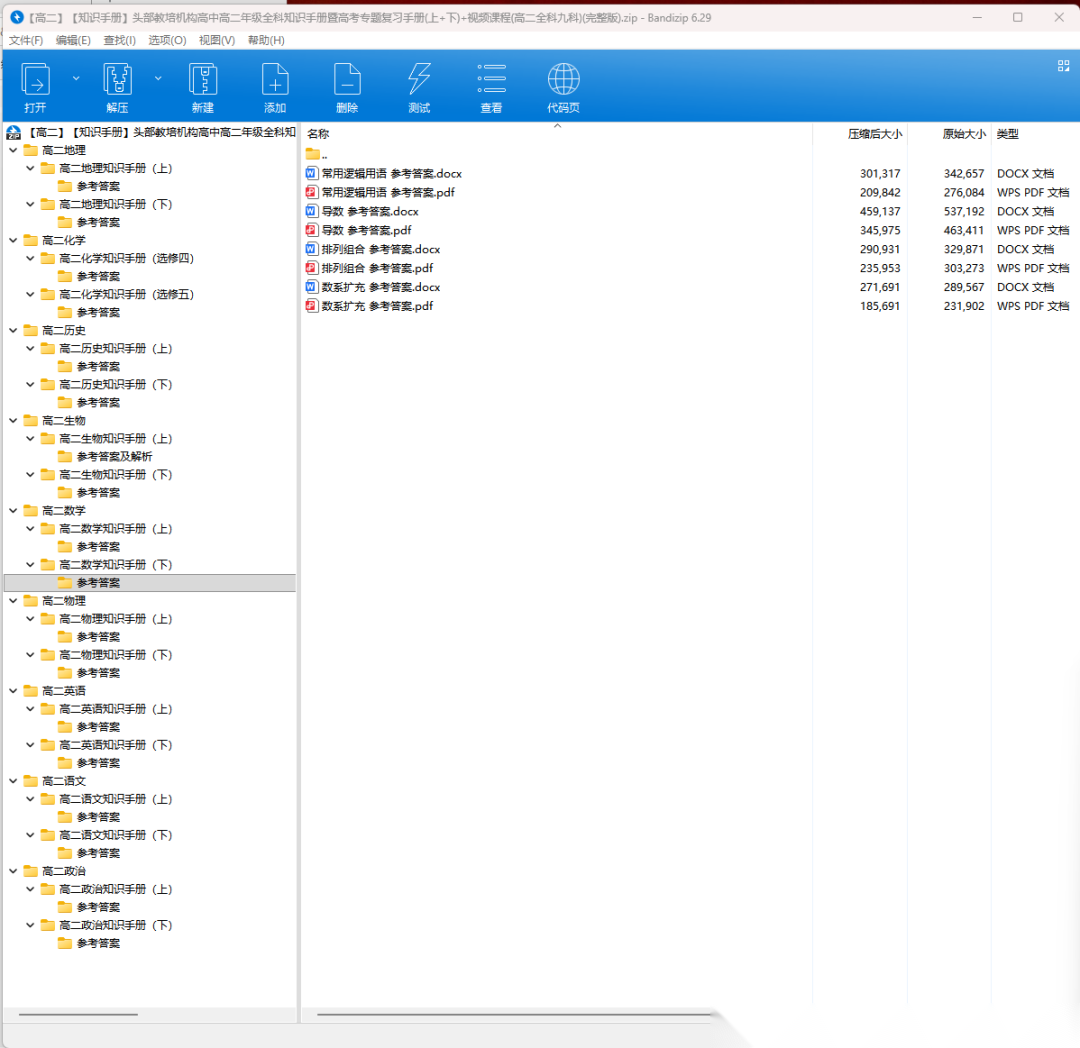Click the 新建 (New archive) icon
The width and height of the screenshot is (1080, 1048).
pos(203,80)
